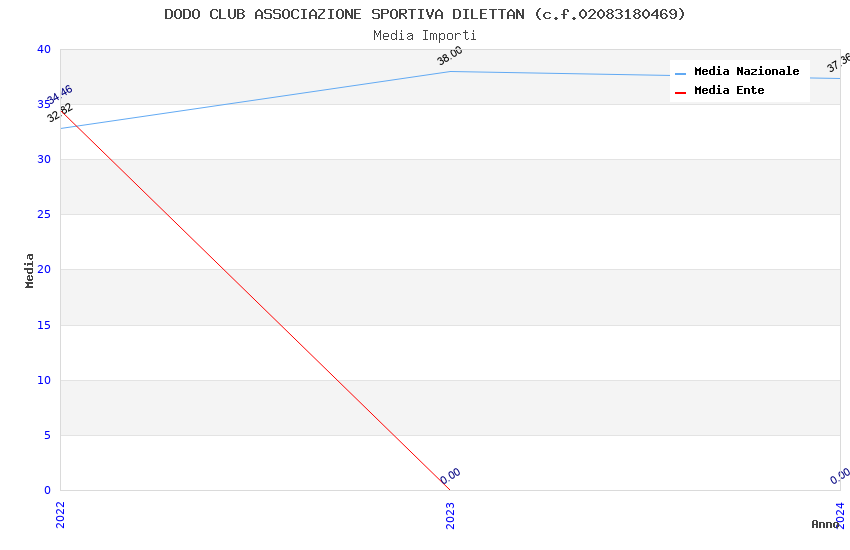The image size is (850, 550).
Task: Click the 40 y-axis tick label
Action: 44,49
